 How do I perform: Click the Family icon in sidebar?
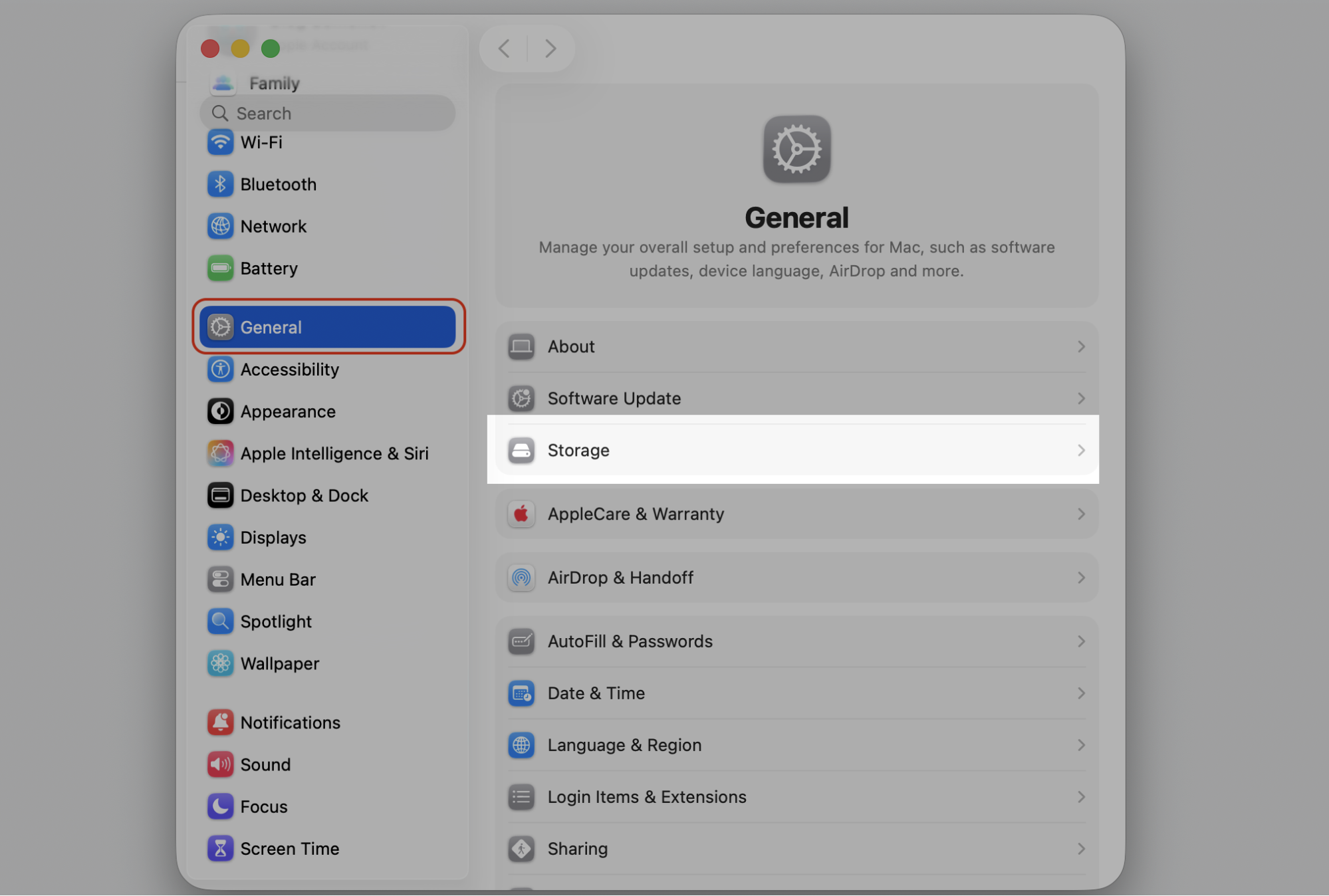[223, 84]
